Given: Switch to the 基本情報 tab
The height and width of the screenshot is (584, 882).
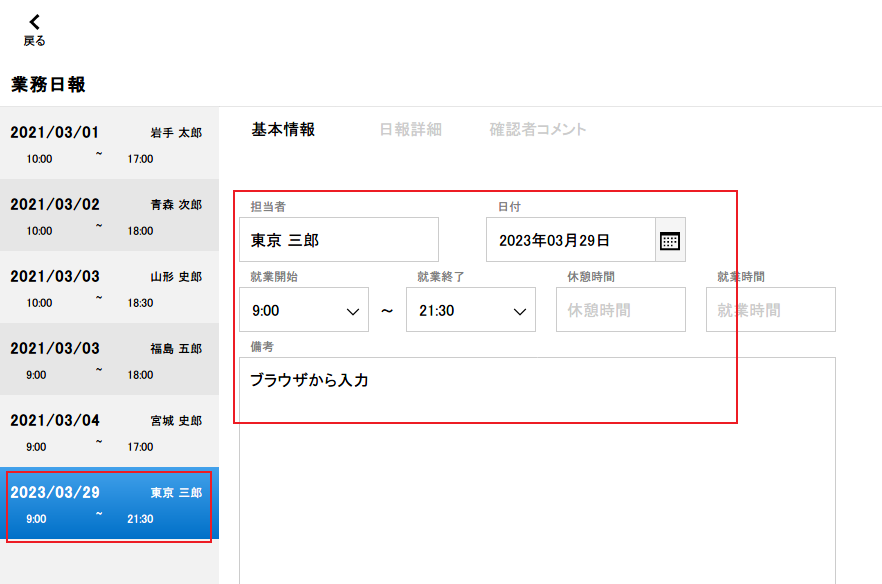Looking at the screenshot, I should point(283,129).
